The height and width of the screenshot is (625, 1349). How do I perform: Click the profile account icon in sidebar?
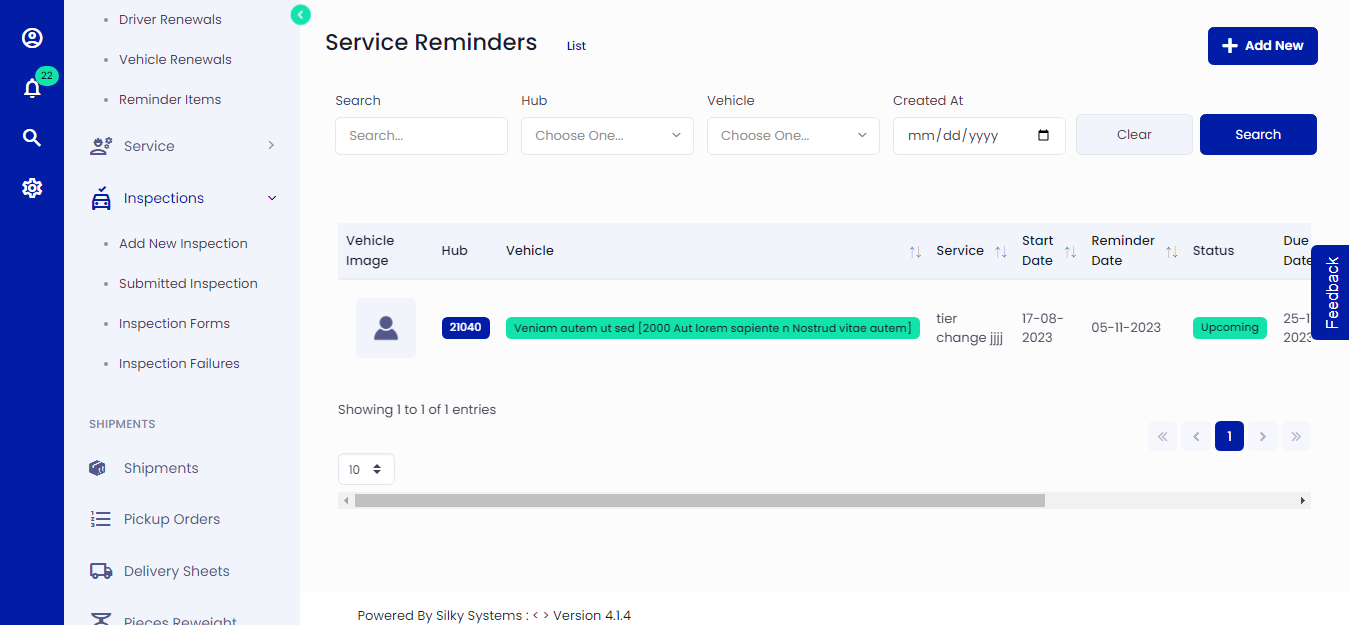click(32, 37)
